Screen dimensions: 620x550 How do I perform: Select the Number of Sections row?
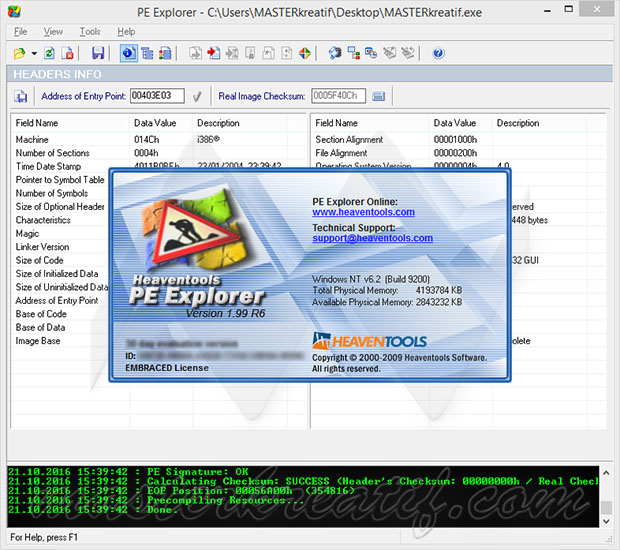coord(158,153)
